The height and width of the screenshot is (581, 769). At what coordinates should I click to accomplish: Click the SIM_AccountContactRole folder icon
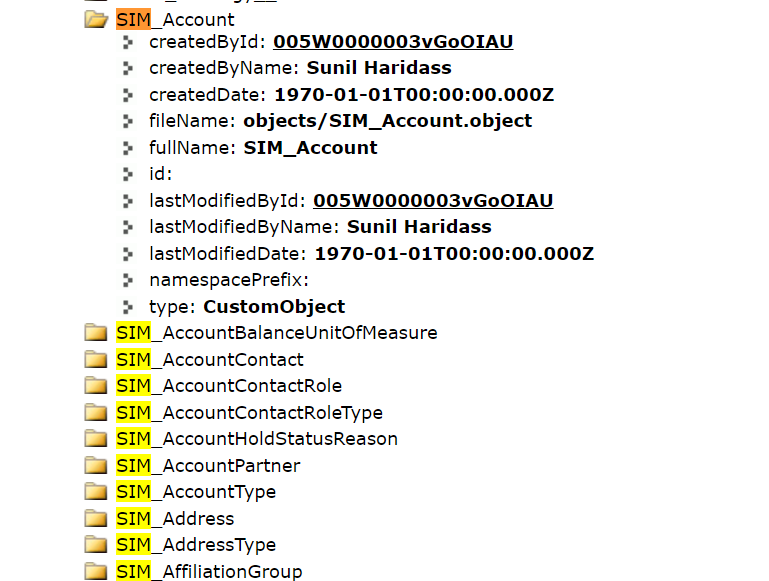tap(96, 386)
